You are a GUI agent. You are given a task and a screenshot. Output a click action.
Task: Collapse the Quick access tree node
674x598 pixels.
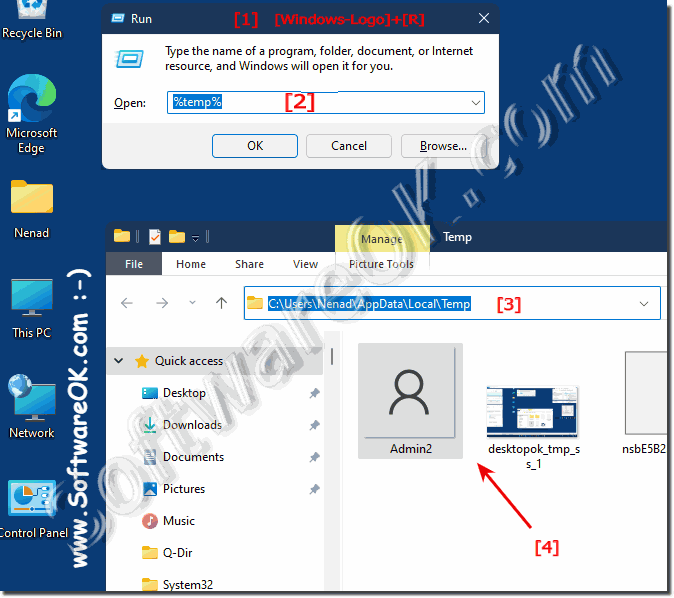[x=119, y=361]
